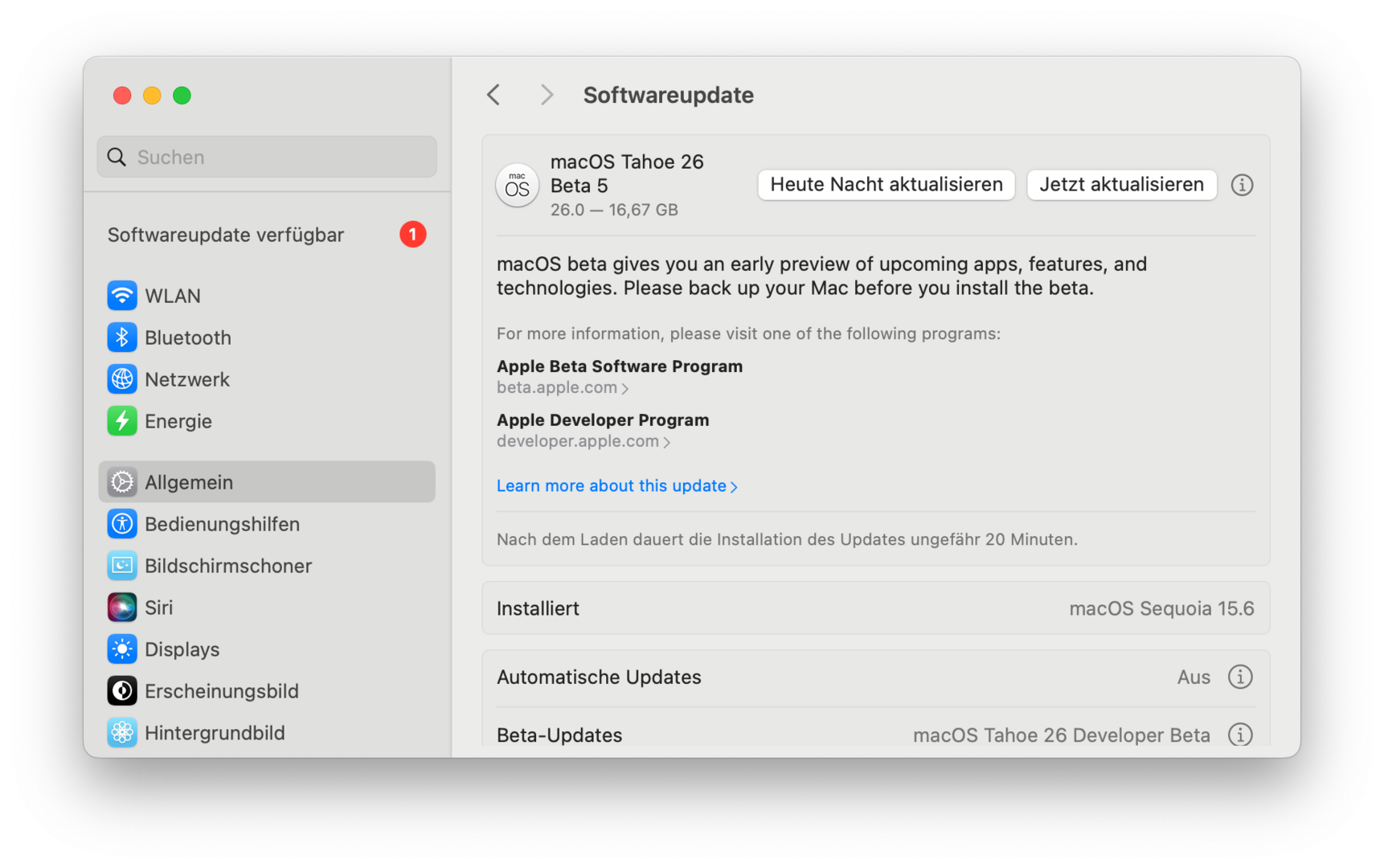Open info for Automatische Updates
This screenshot has height=868, width=1384.
coord(1240,677)
